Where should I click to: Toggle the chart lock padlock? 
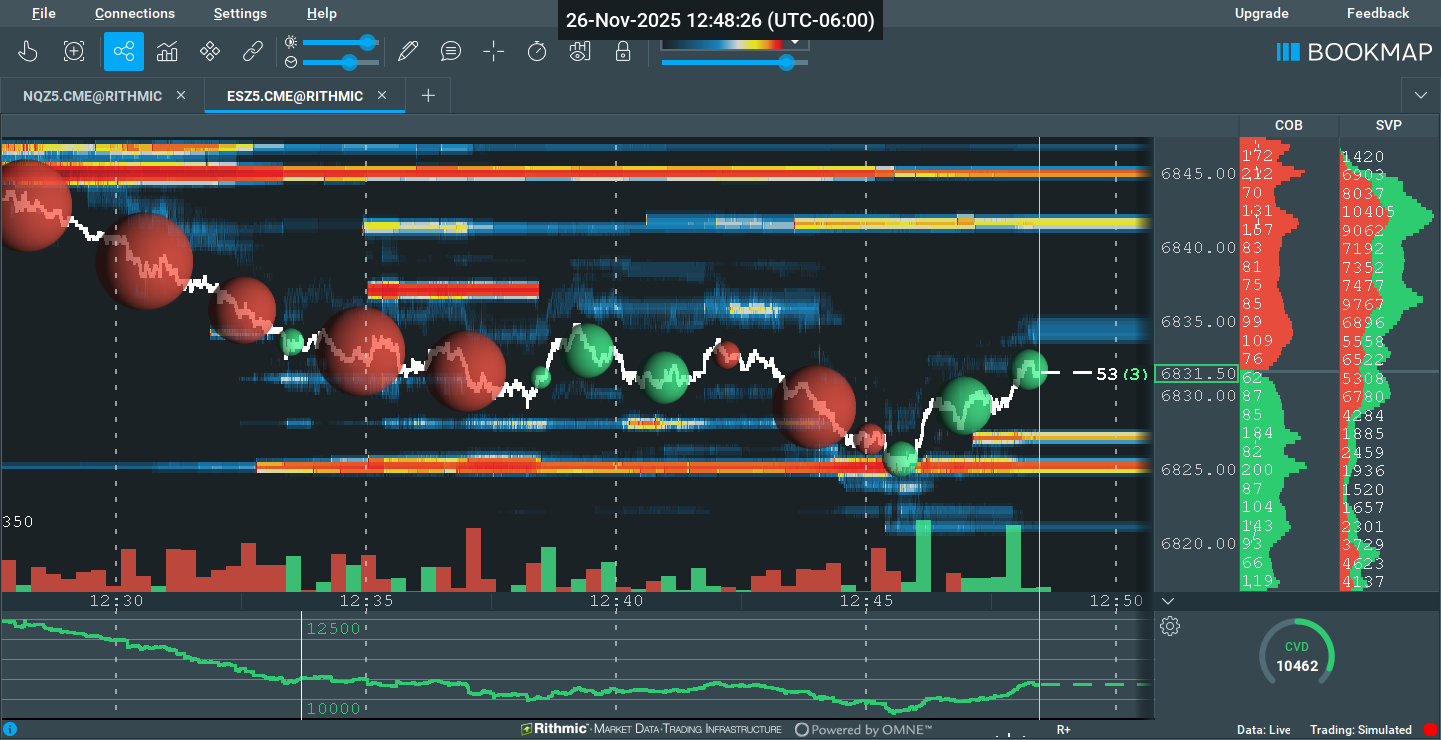click(x=623, y=51)
